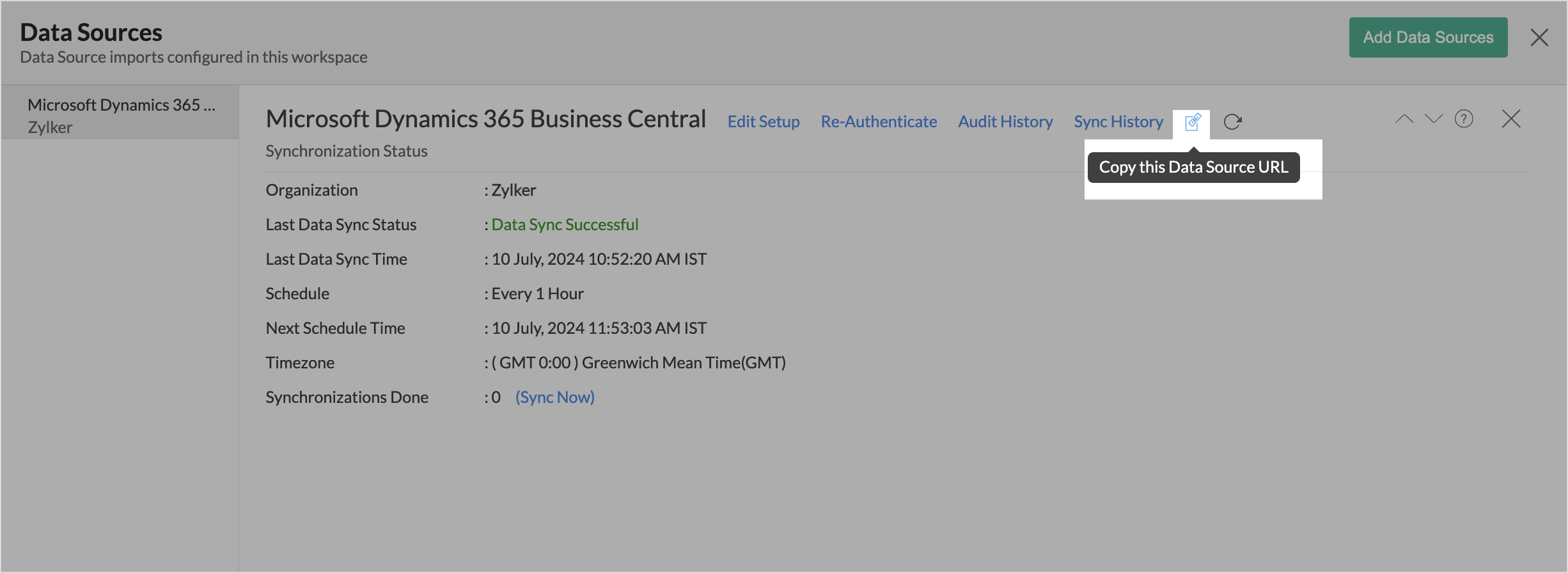This screenshot has width=1568, height=573.
Task: Click the Copy this Data Source URL tooltip
Action: [x=1193, y=168]
